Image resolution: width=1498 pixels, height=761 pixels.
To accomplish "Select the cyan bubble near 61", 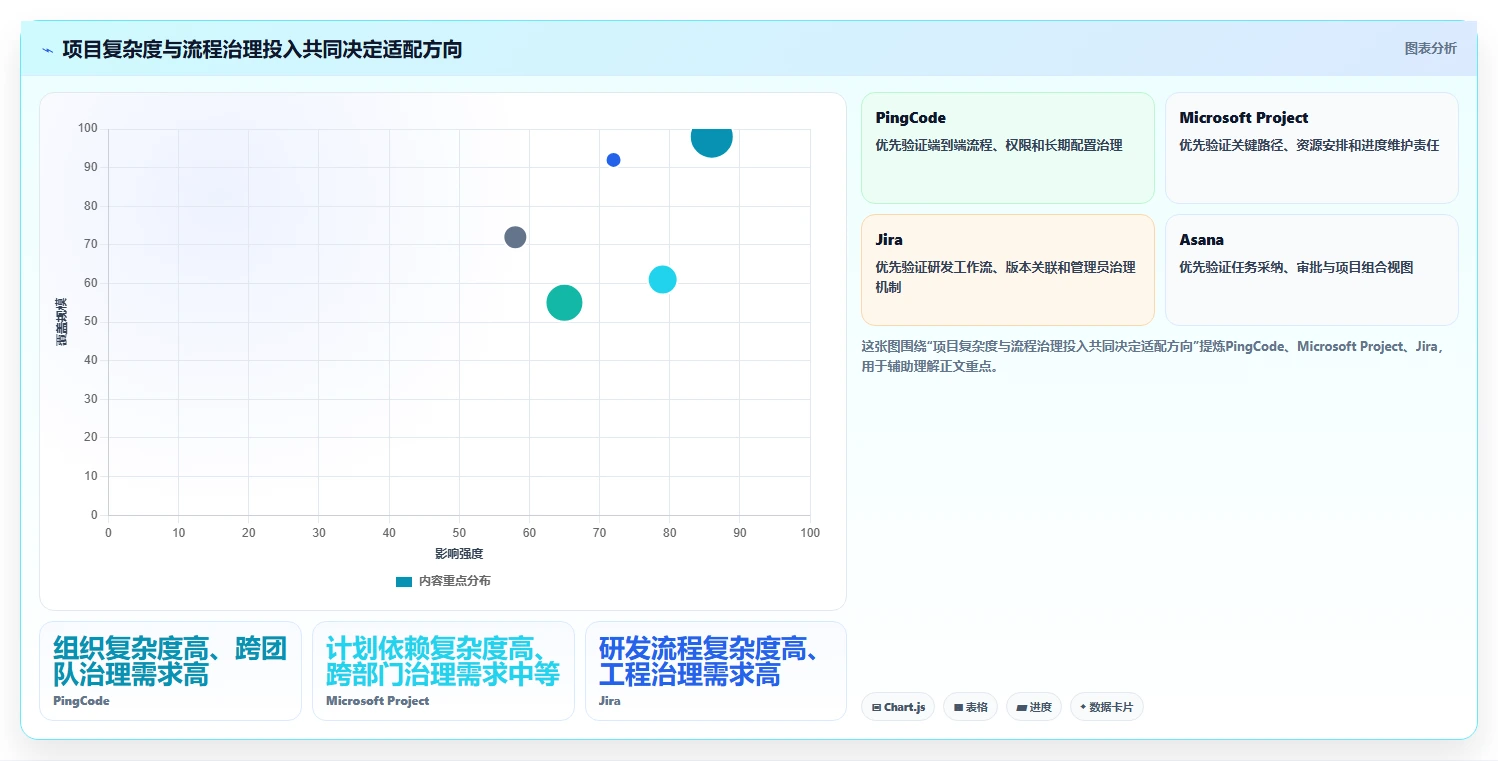I will point(662,280).
